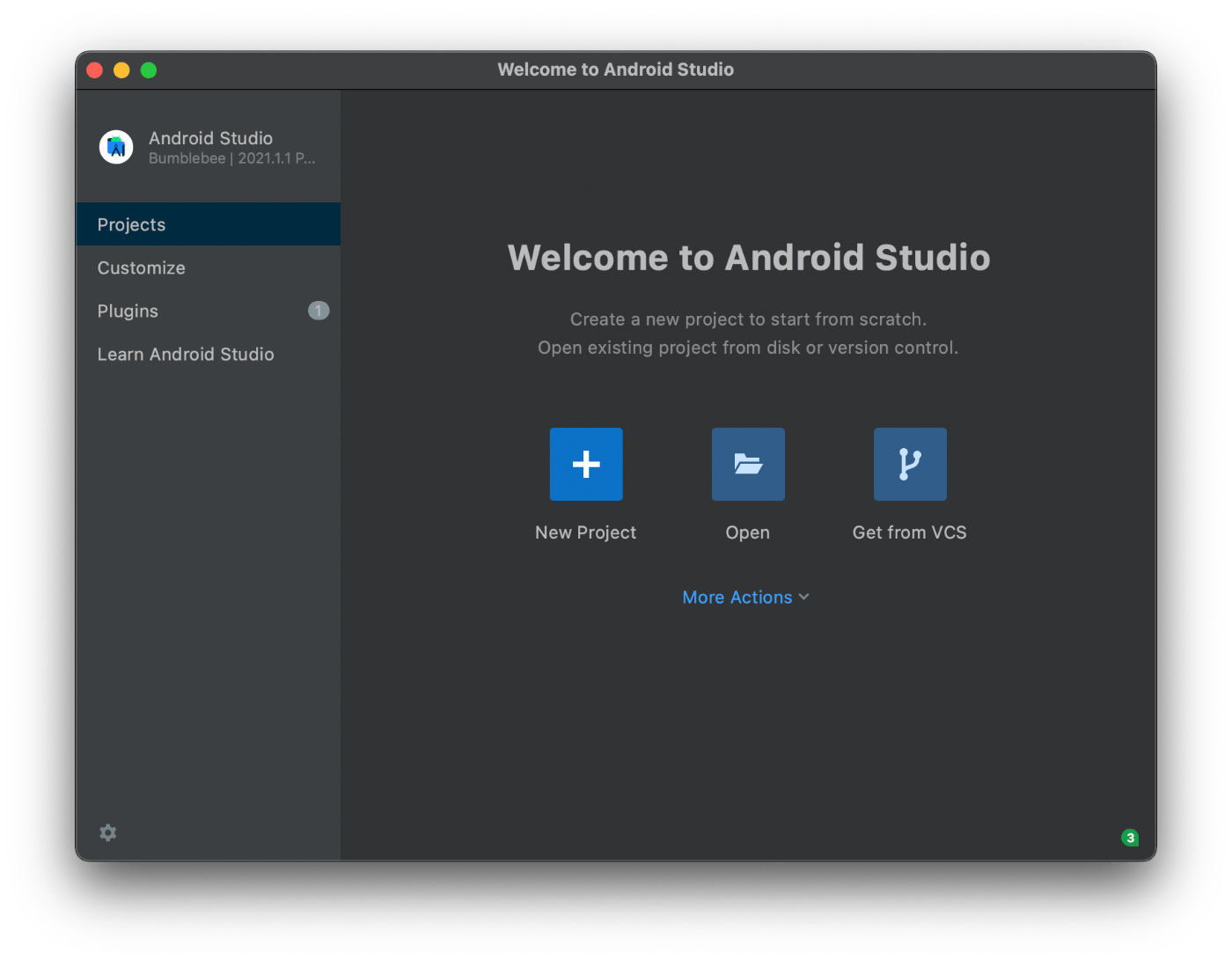The height and width of the screenshot is (961, 1232).
Task: Open Learn Android Studio tab
Action: tap(208, 354)
